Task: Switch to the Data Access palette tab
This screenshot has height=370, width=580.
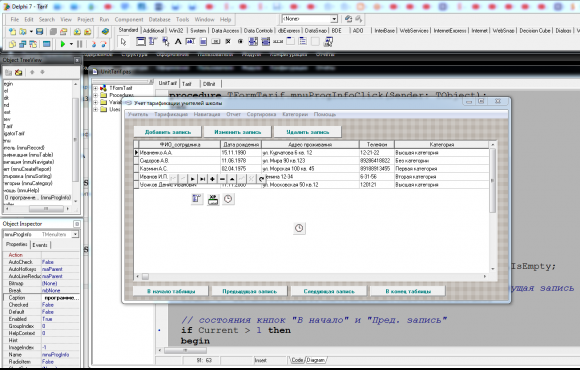Action: 225,31
